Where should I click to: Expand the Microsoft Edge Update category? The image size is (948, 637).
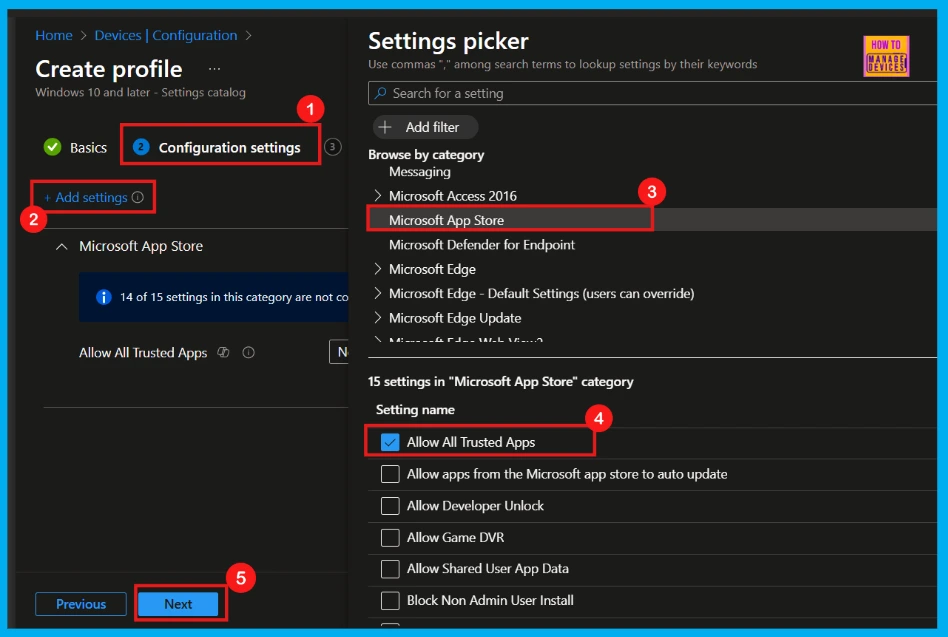378,317
